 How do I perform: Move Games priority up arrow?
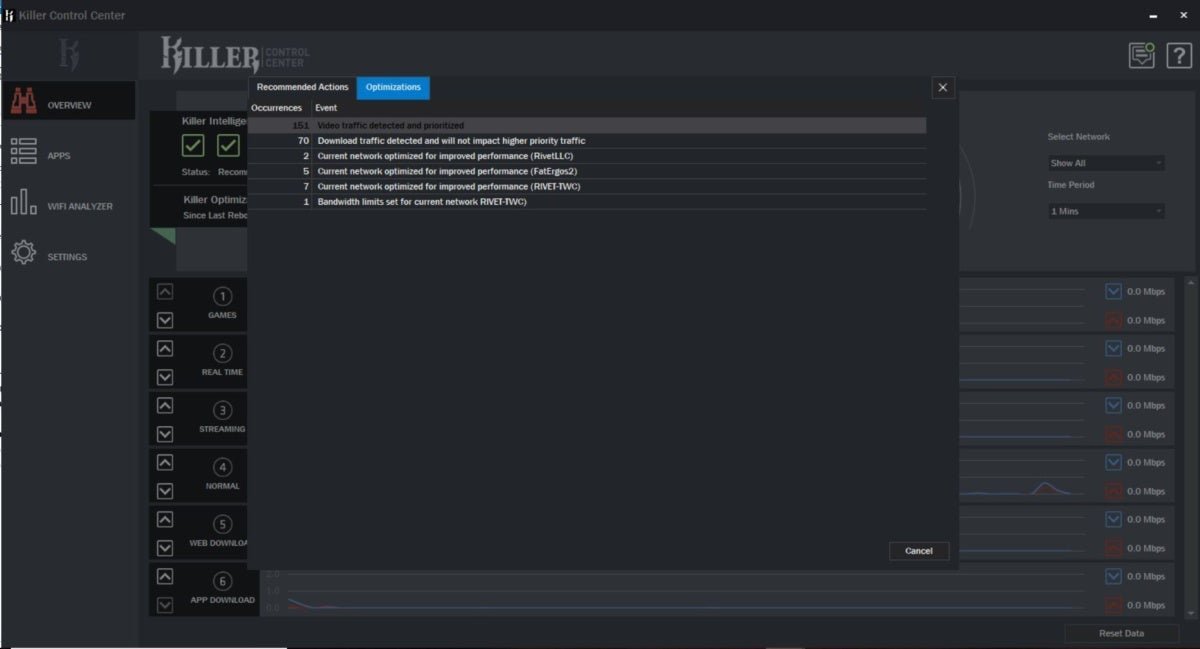point(165,292)
